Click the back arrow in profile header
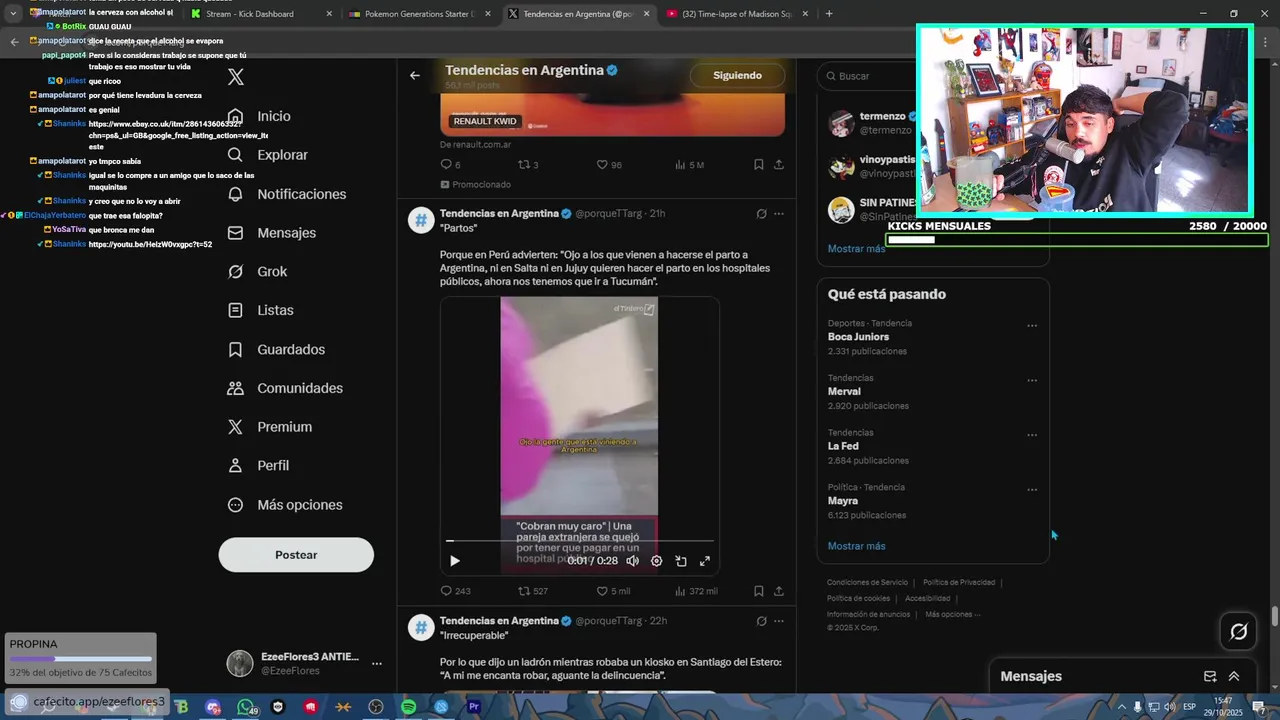1280x720 pixels. click(x=415, y=75)
